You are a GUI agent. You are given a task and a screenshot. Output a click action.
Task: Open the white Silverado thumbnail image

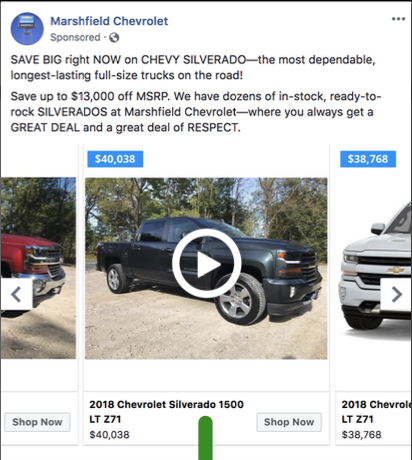pyautogui.click(x=374, y=268)
